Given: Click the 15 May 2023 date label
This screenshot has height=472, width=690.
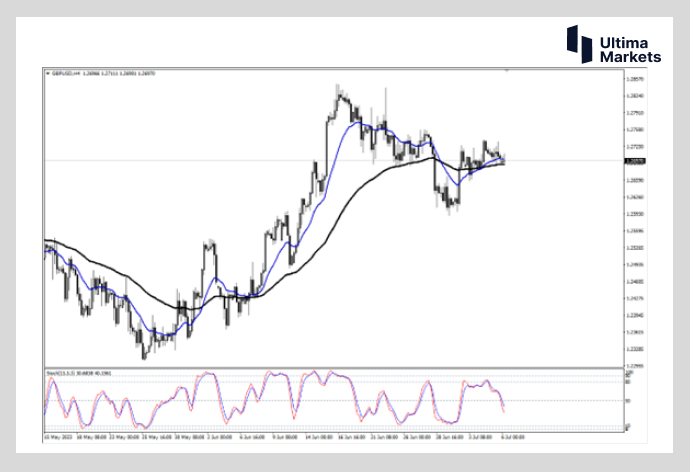Looking at the screenshot, I should pos(58,437).
